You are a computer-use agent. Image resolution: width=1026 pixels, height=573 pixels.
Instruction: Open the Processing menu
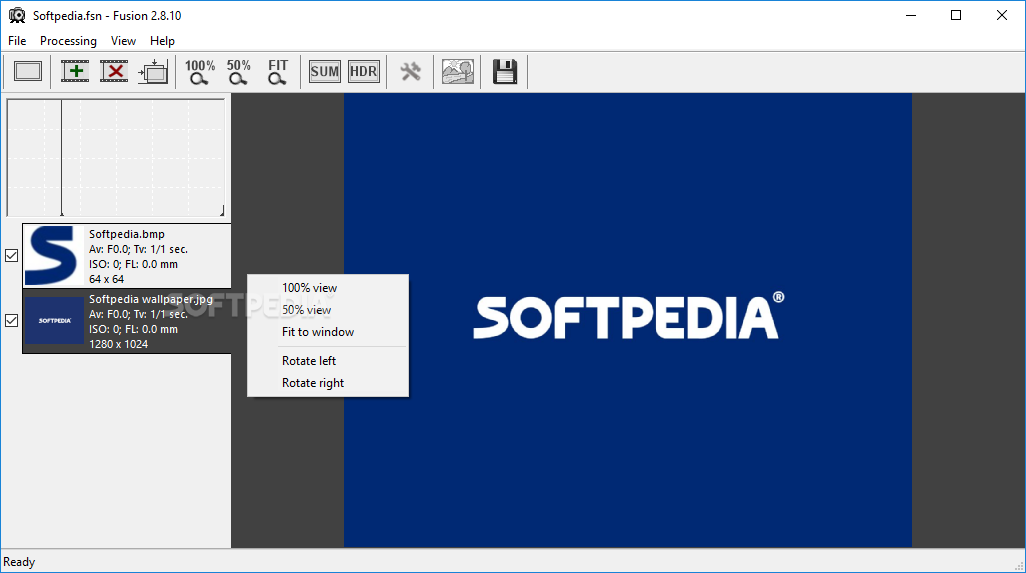click(68, 41)
